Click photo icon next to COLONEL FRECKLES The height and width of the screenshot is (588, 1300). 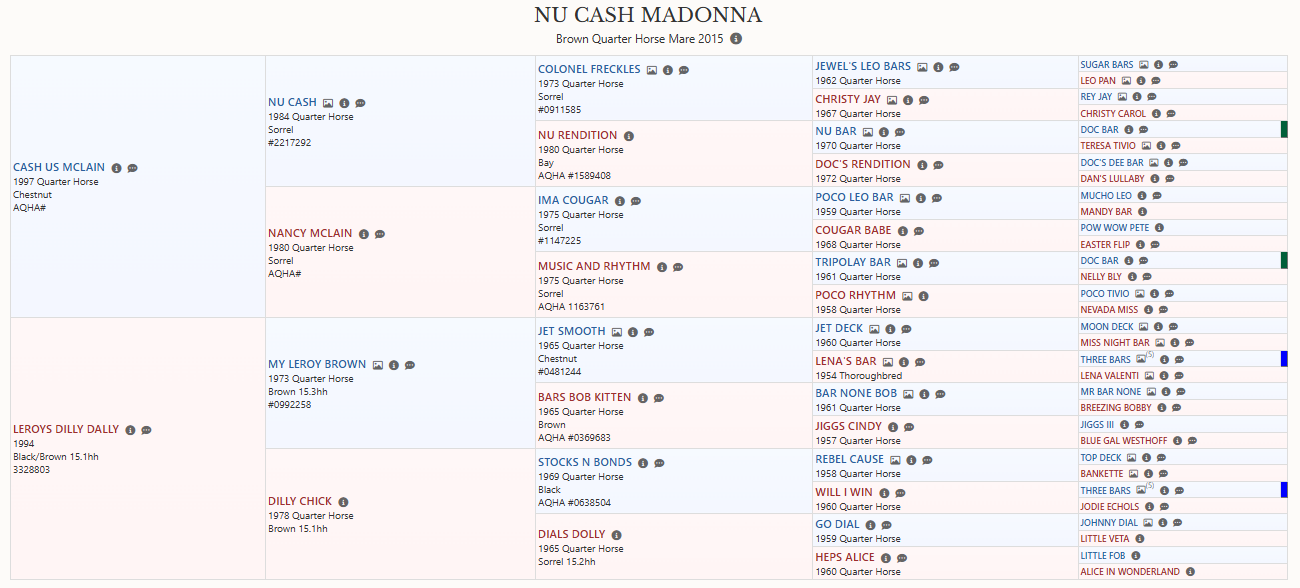[x=652, y=70]
